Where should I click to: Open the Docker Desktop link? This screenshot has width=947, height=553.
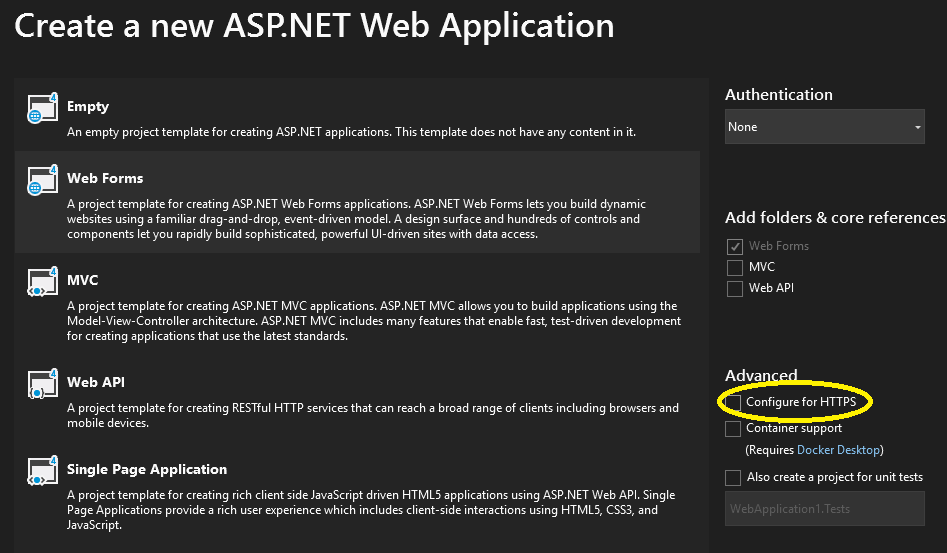pos(838,450)
